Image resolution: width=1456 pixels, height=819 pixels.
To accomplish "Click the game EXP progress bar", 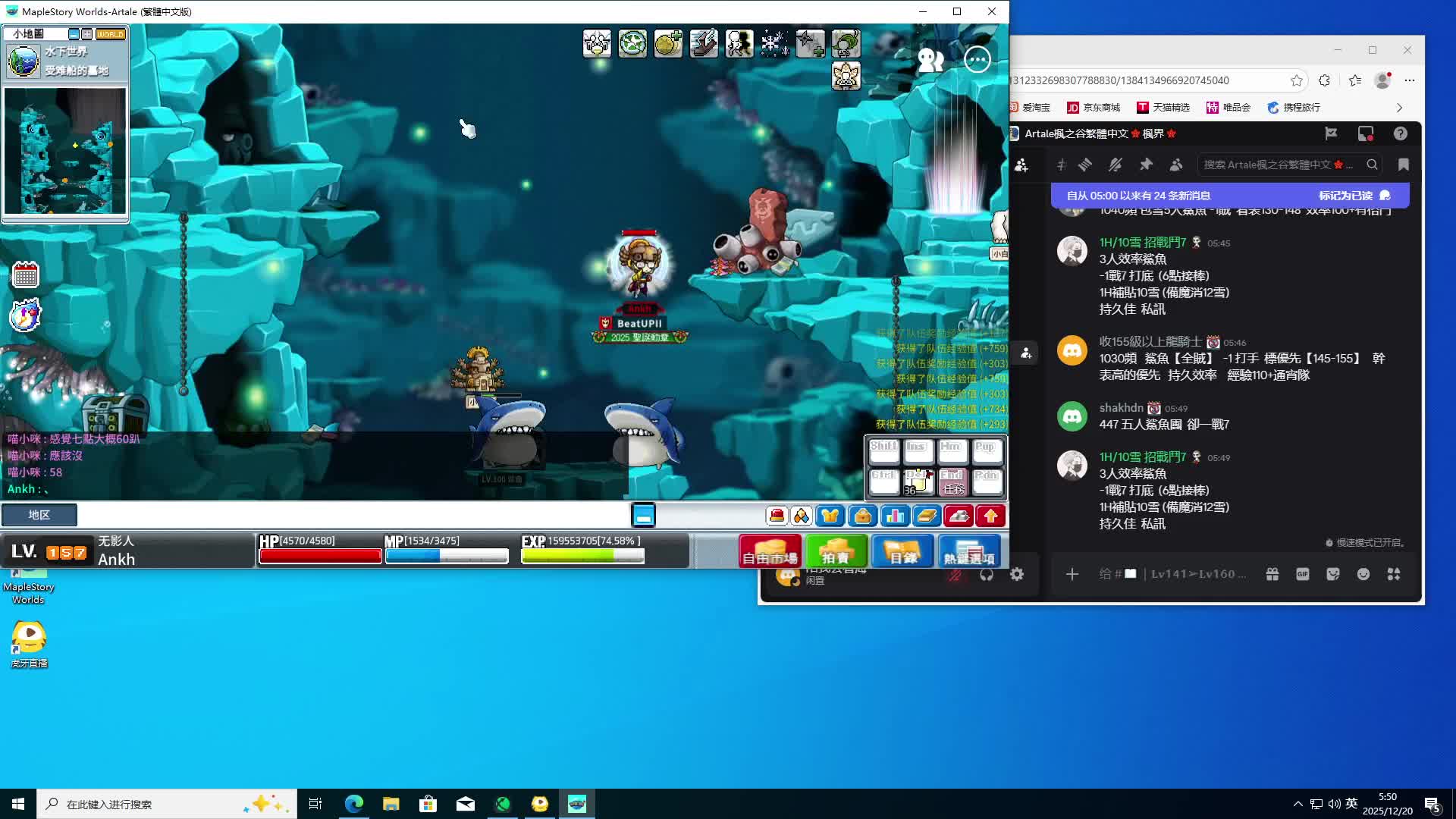I will (x=582, y=556).
